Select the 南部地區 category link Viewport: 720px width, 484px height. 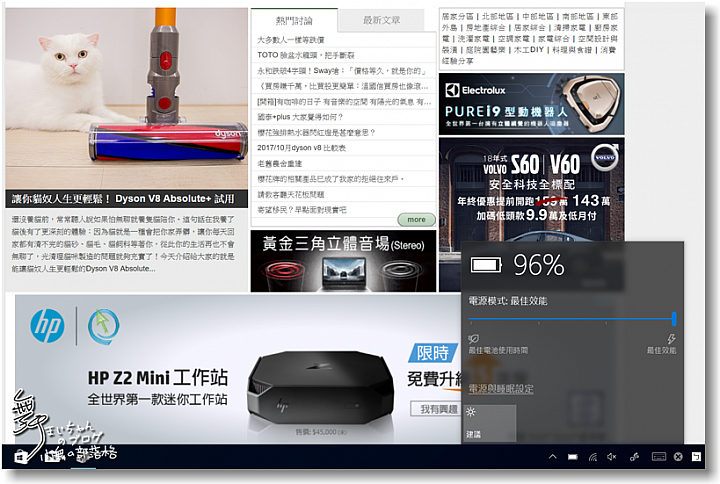(578, 17)
